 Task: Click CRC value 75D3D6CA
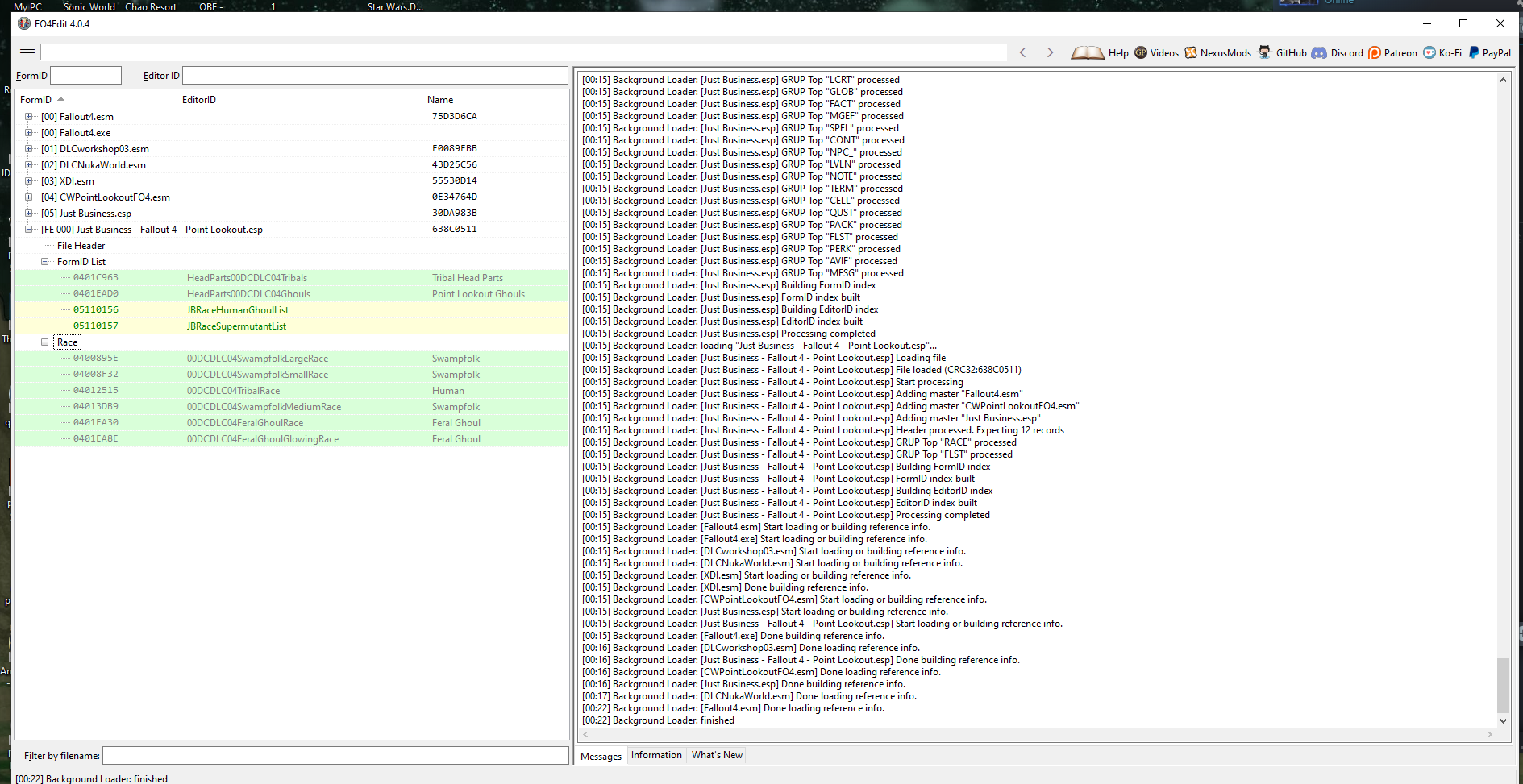(454, 116)
